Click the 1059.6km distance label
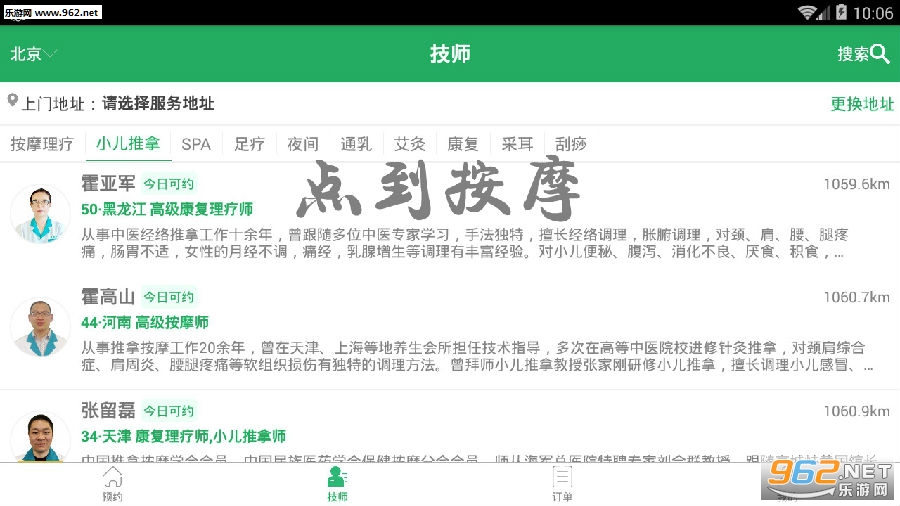Viewport: 900px width, 506px height. tap(856, 184)
